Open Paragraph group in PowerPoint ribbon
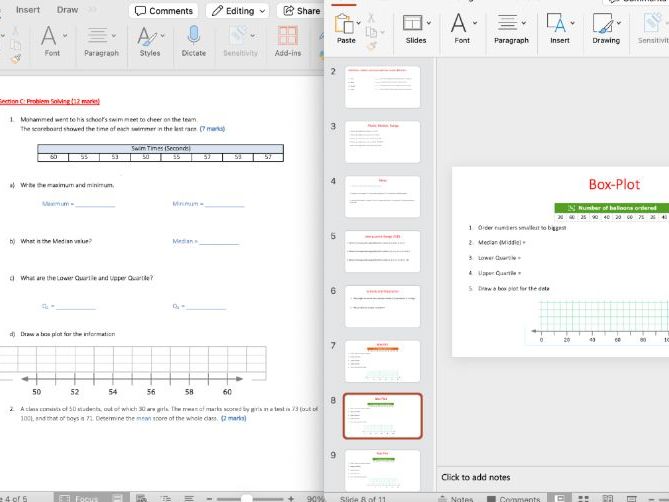 [x=511, y=29]
